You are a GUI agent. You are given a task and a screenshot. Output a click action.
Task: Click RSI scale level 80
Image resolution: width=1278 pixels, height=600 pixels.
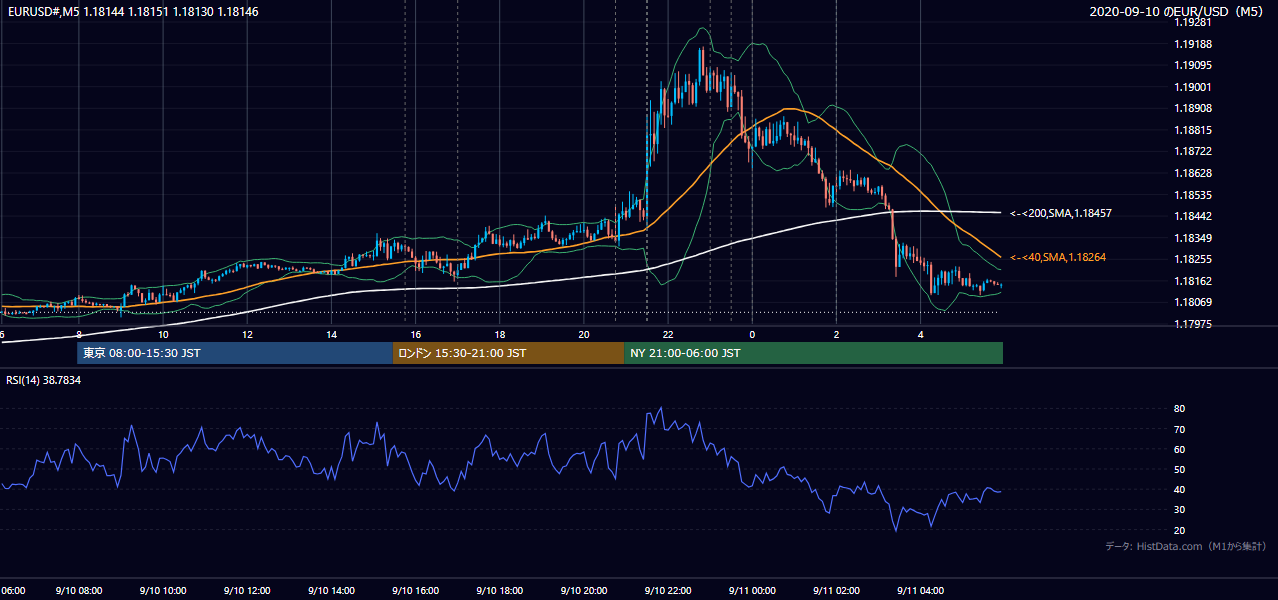pos(1179,409)
